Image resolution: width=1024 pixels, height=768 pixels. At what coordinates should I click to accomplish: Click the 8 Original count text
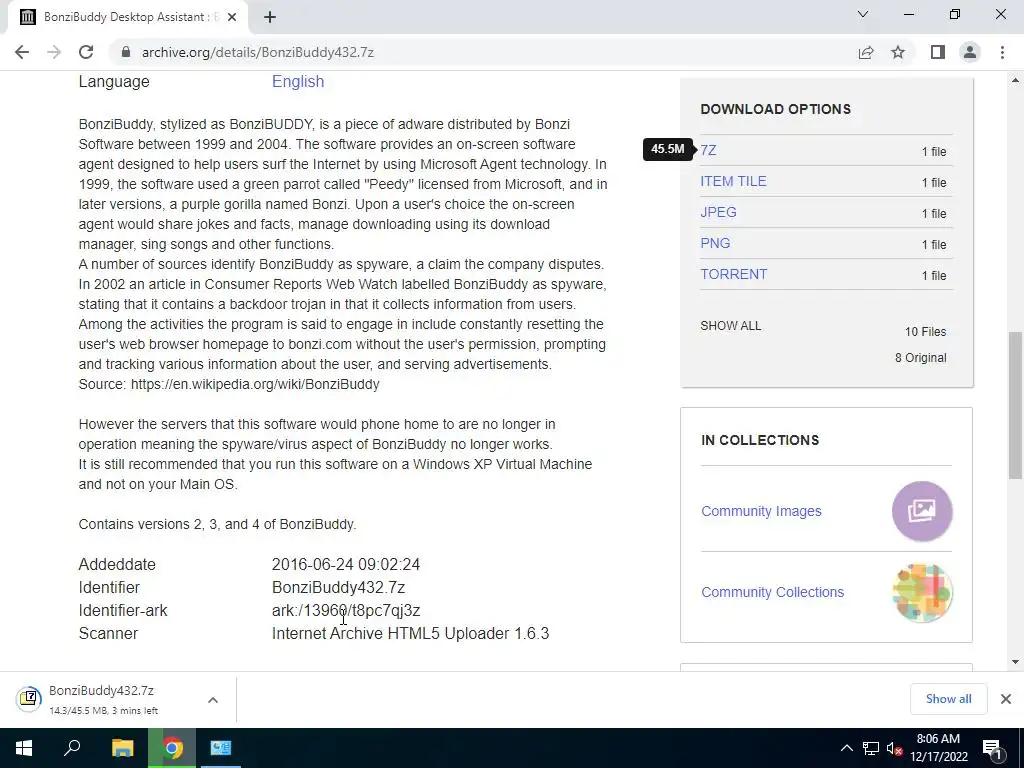point(920,358)
